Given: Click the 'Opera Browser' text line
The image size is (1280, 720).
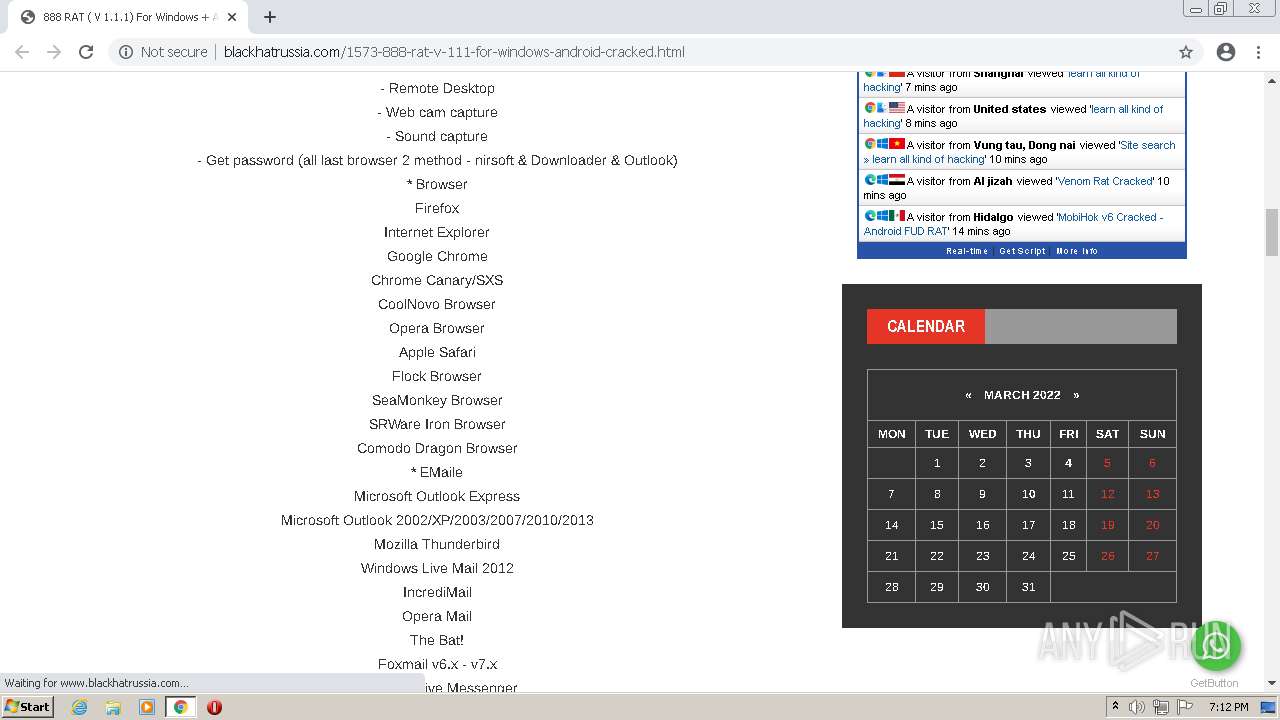Looking at the screenshot, I should pyautogui.click(x=437, y=328).
